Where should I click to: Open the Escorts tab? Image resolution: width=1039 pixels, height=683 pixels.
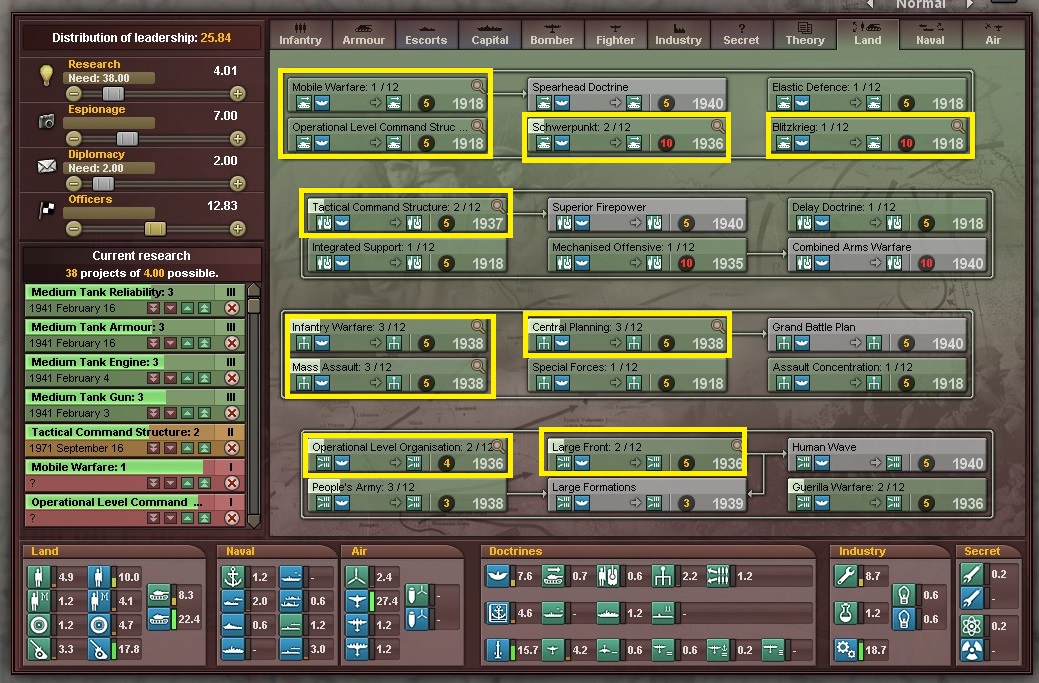tap(426, 34)
